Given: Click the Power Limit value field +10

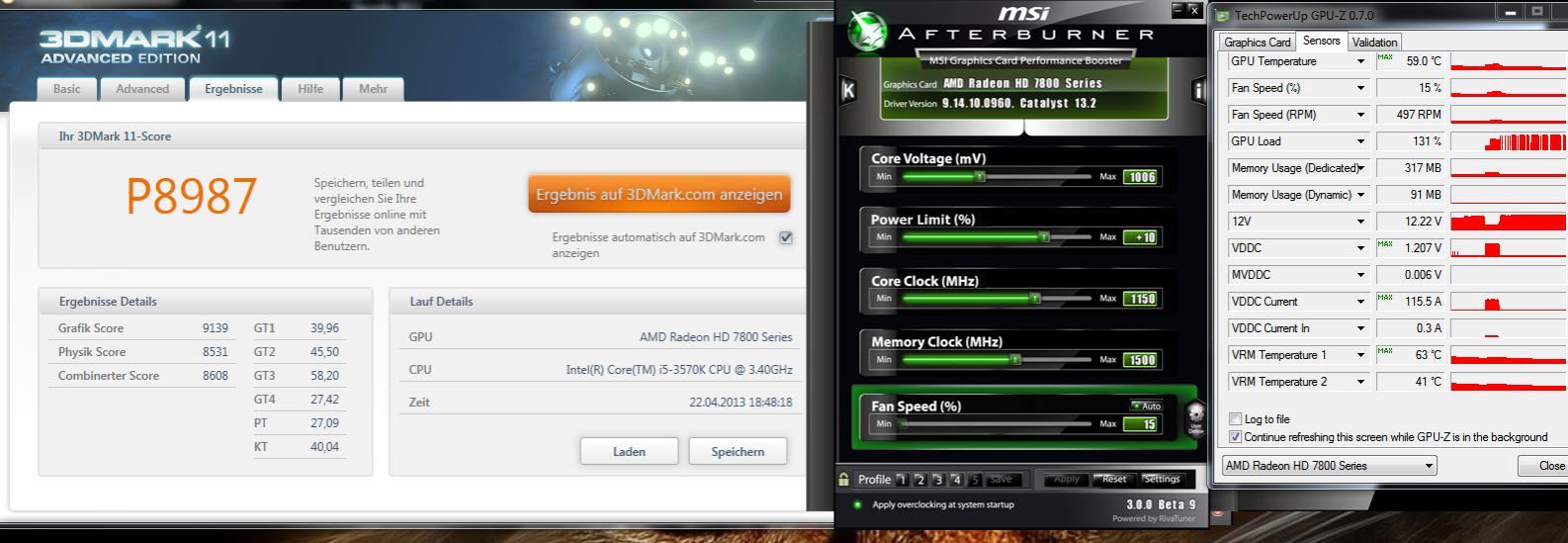Looking at the screenshot, I should 1141,237.
